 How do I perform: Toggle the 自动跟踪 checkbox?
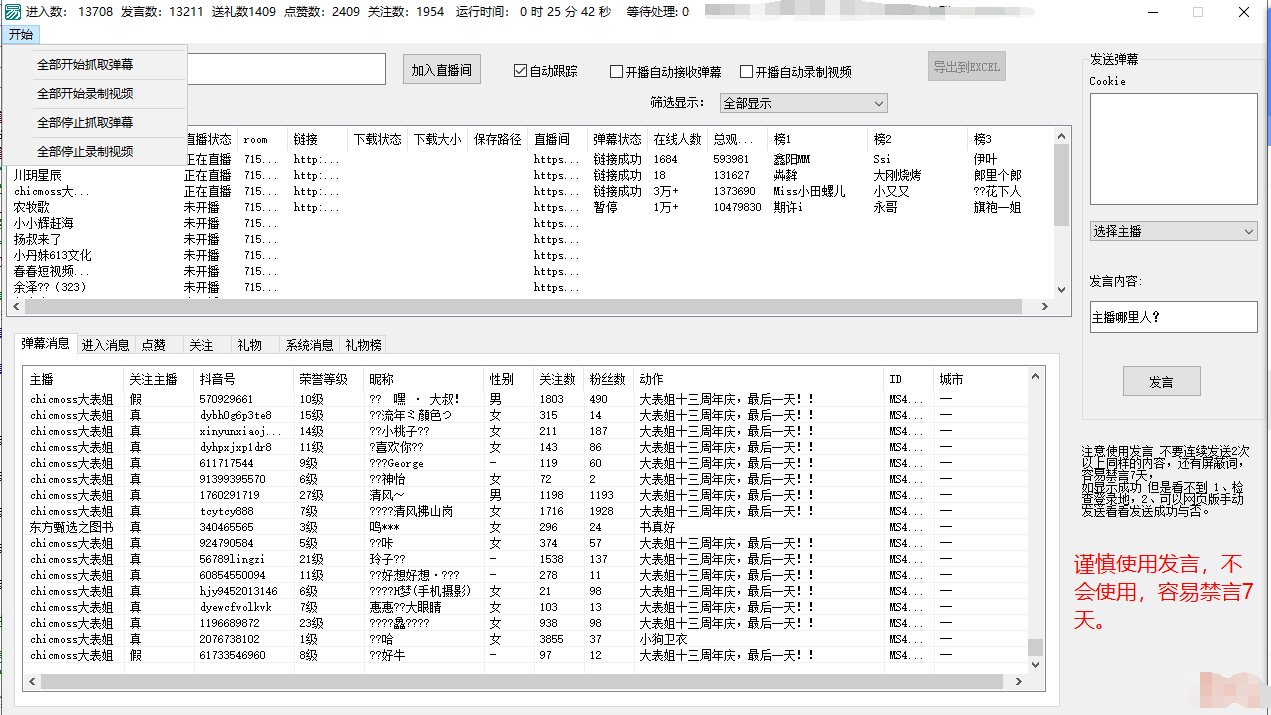[545, 72]
